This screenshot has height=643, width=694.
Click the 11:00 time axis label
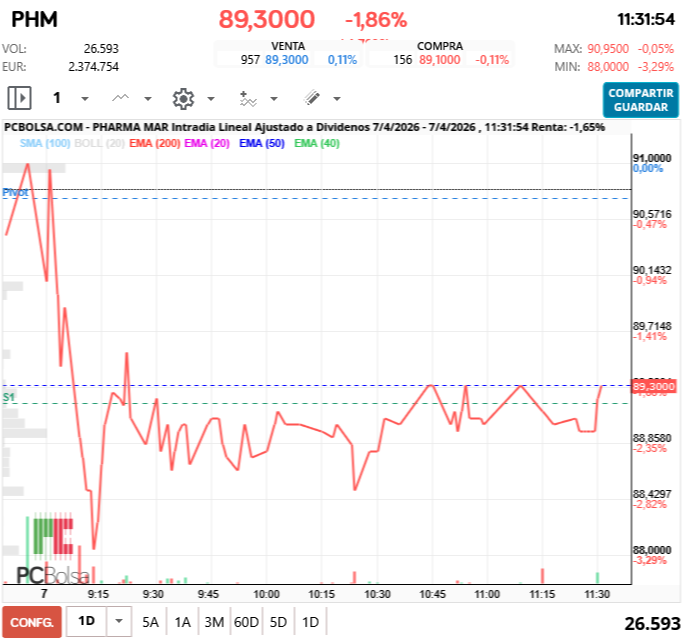coord(487,594)
